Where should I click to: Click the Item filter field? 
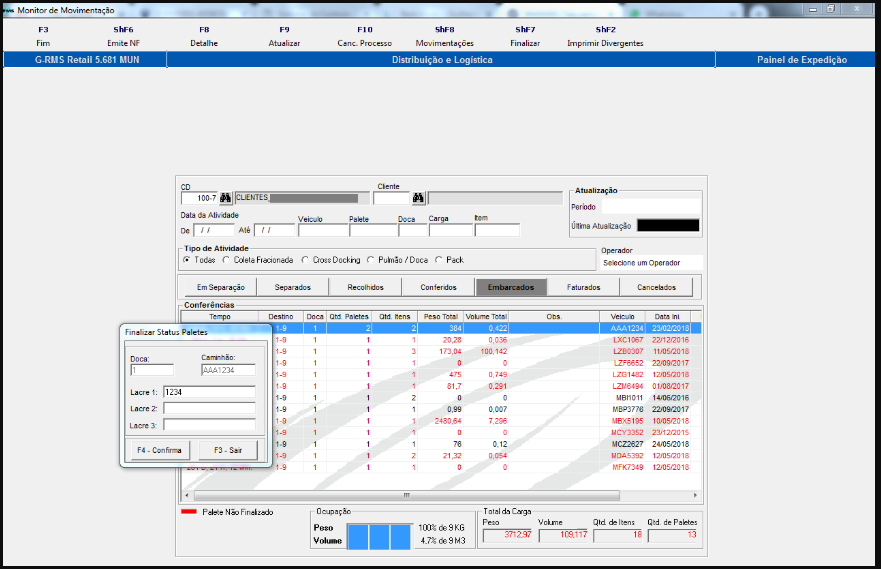click(x=497, y=230)
